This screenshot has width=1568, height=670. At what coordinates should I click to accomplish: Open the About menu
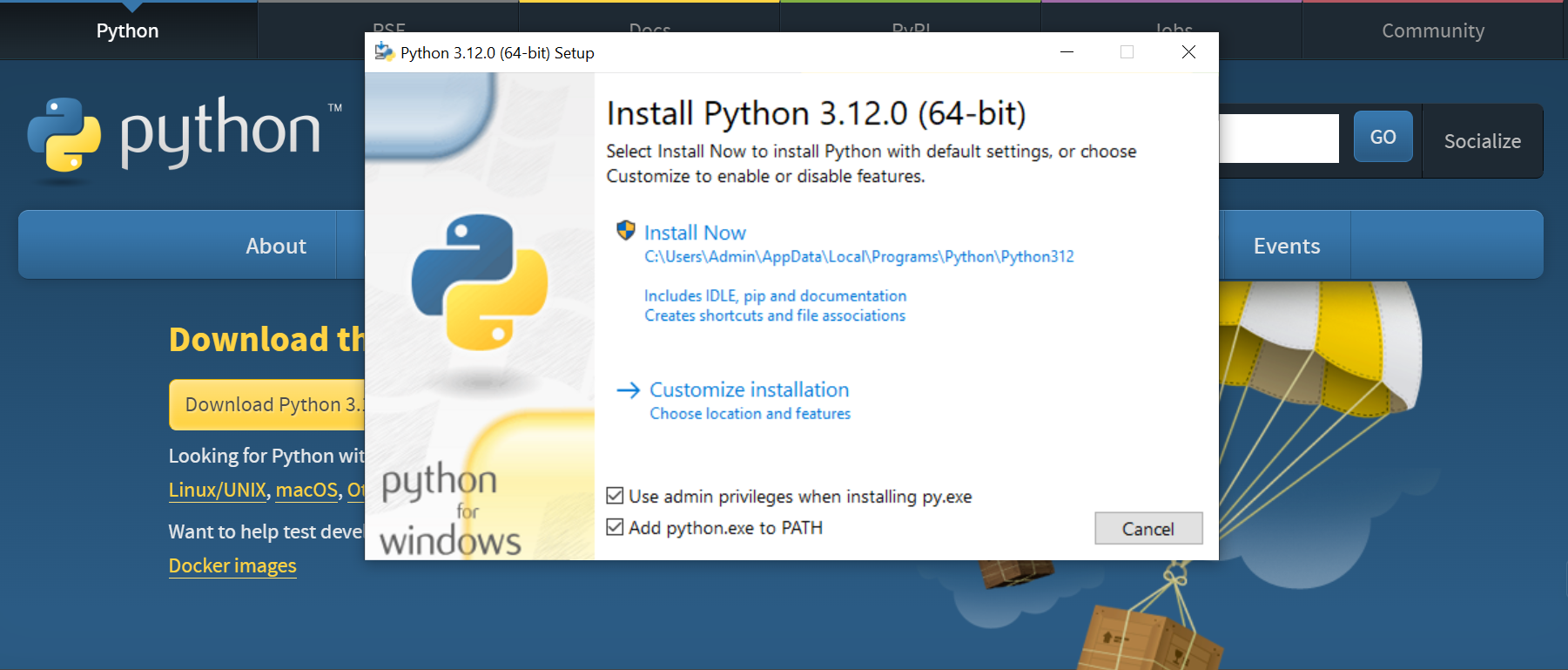coord(275,247)
